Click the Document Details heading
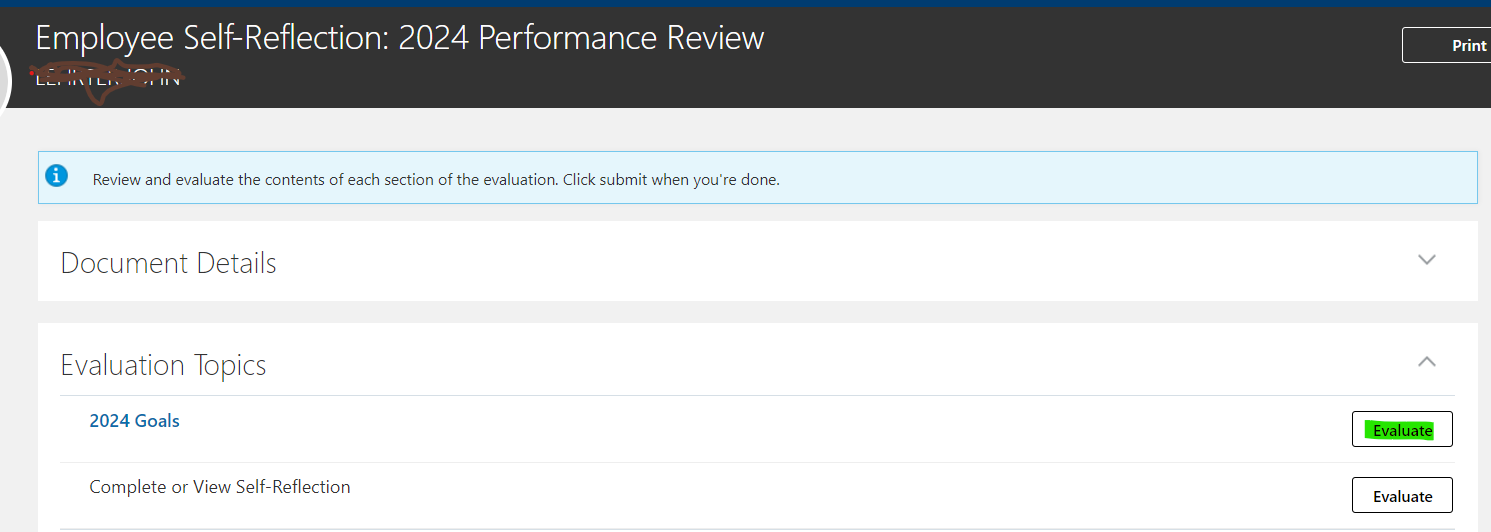The width and height of the screenshot is (1491, 532). click(168, 263)
